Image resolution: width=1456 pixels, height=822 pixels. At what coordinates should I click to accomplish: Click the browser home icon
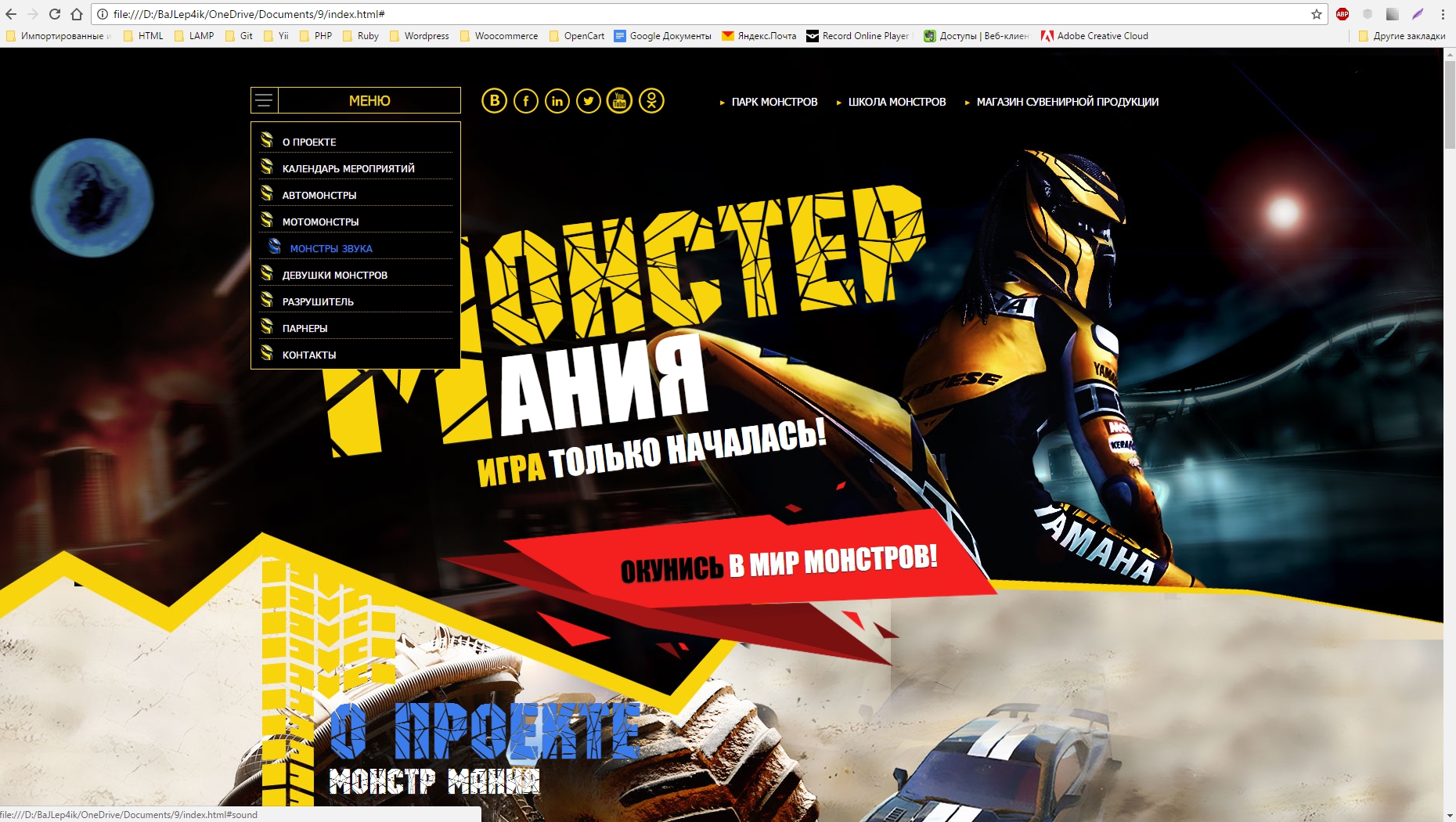[77, 14]
